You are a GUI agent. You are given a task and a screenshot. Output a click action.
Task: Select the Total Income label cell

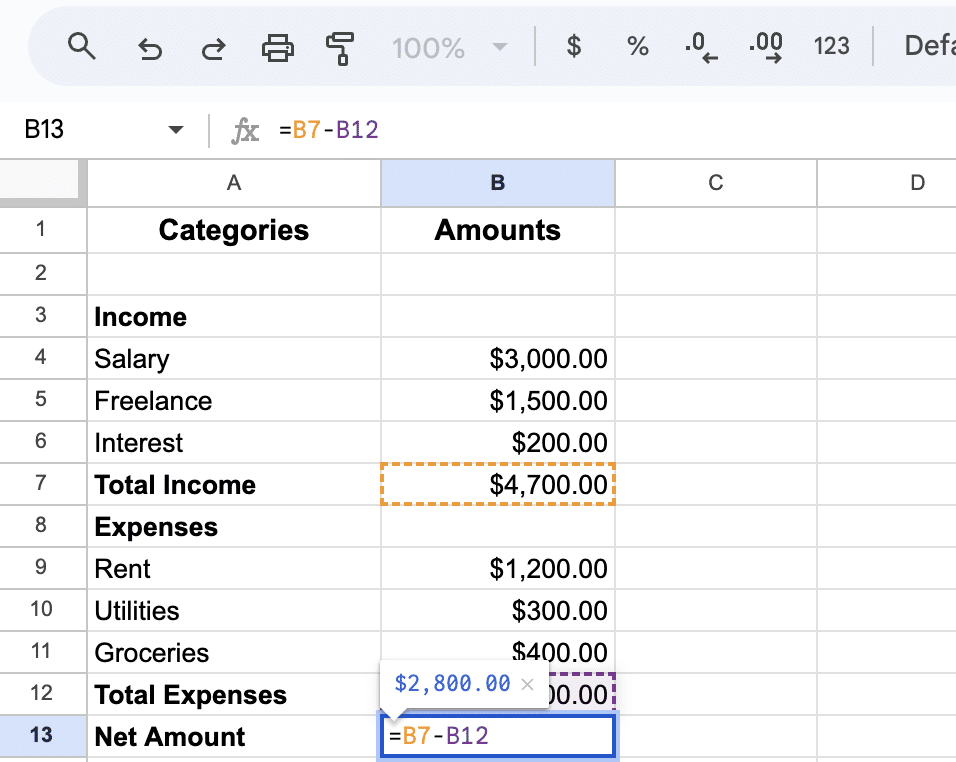234,484
